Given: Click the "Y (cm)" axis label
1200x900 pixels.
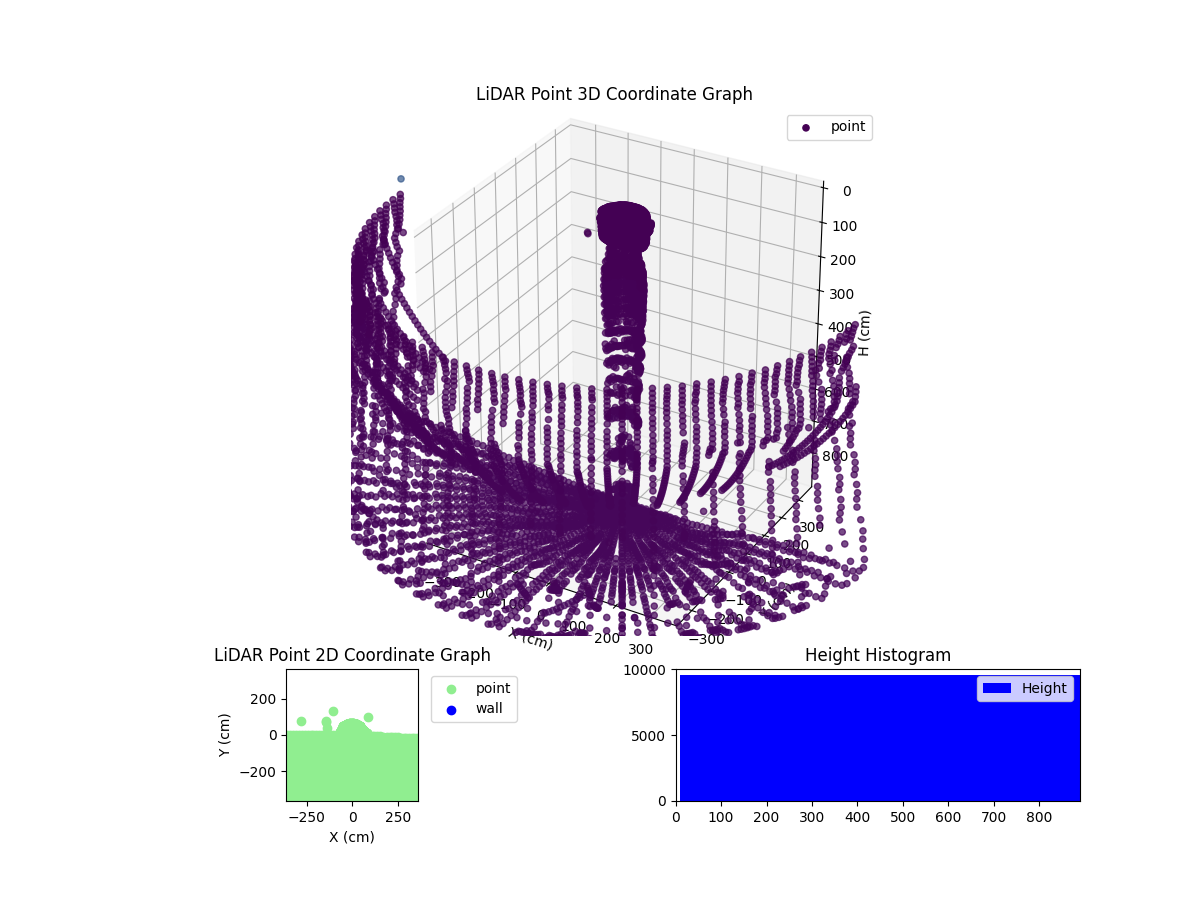Looking at the screenshot, I should (226, 735).
